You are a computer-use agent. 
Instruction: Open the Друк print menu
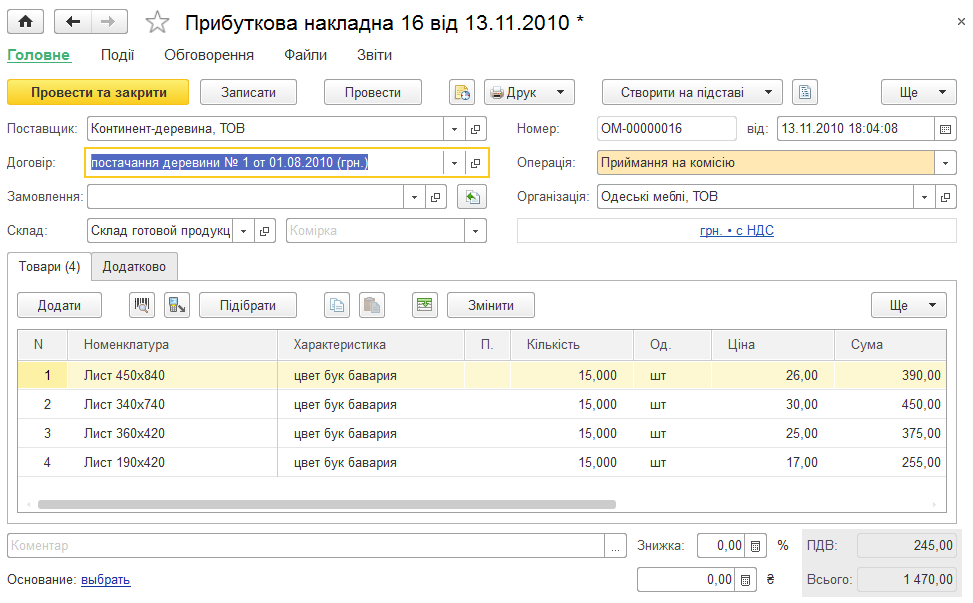[x=529, y=92]
